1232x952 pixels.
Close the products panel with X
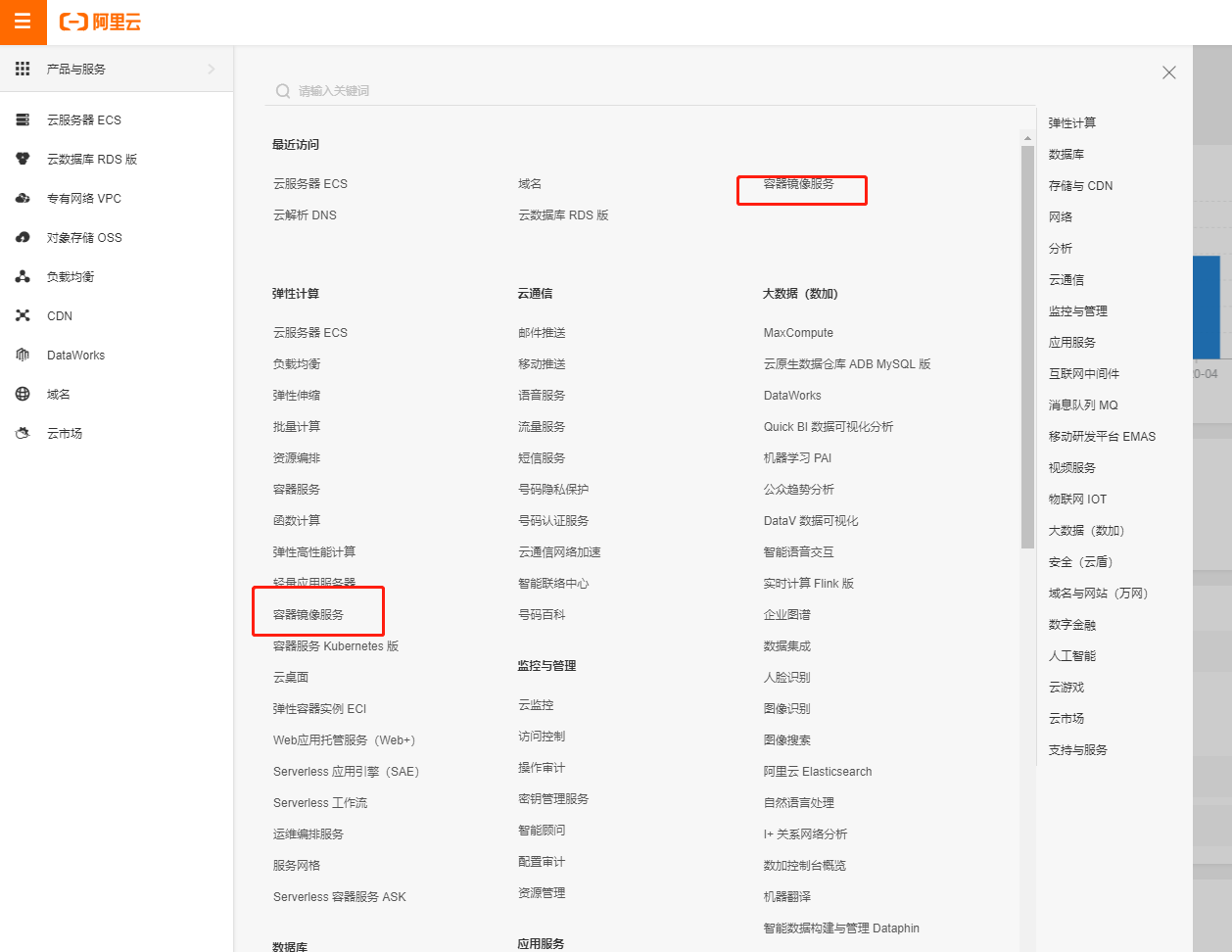(x=1168, y=72)
